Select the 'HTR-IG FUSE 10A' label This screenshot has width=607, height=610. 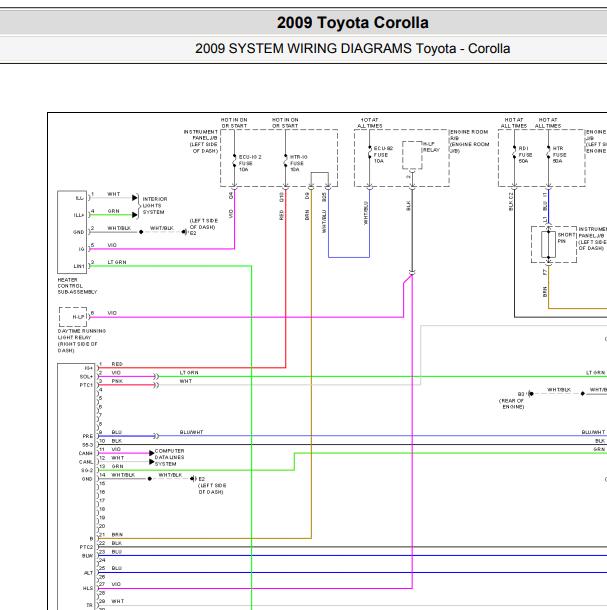click(x=298, y=163)
